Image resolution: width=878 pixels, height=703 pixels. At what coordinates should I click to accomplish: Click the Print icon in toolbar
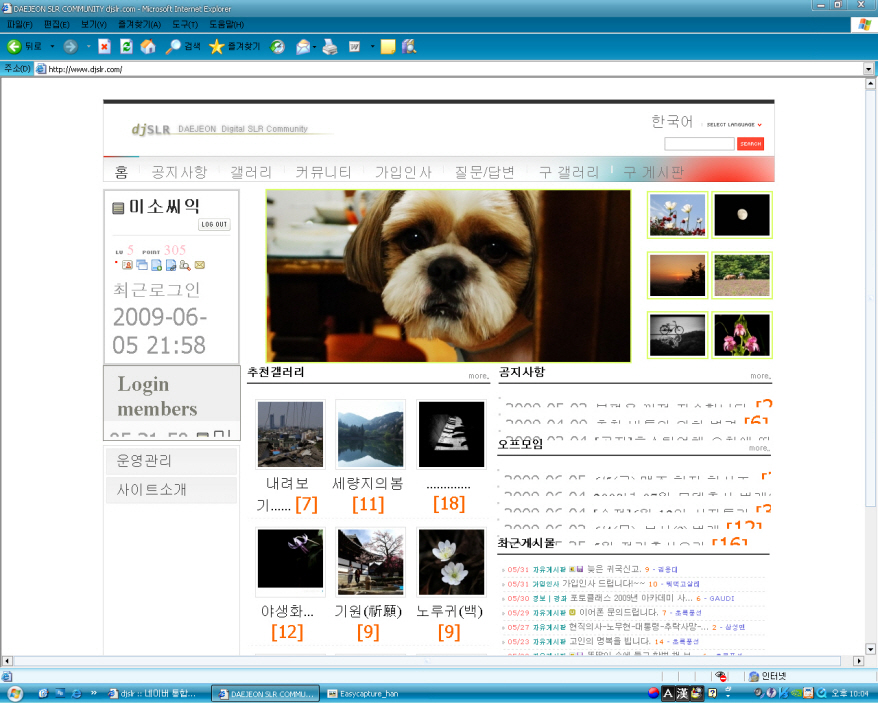click(330, 46)
